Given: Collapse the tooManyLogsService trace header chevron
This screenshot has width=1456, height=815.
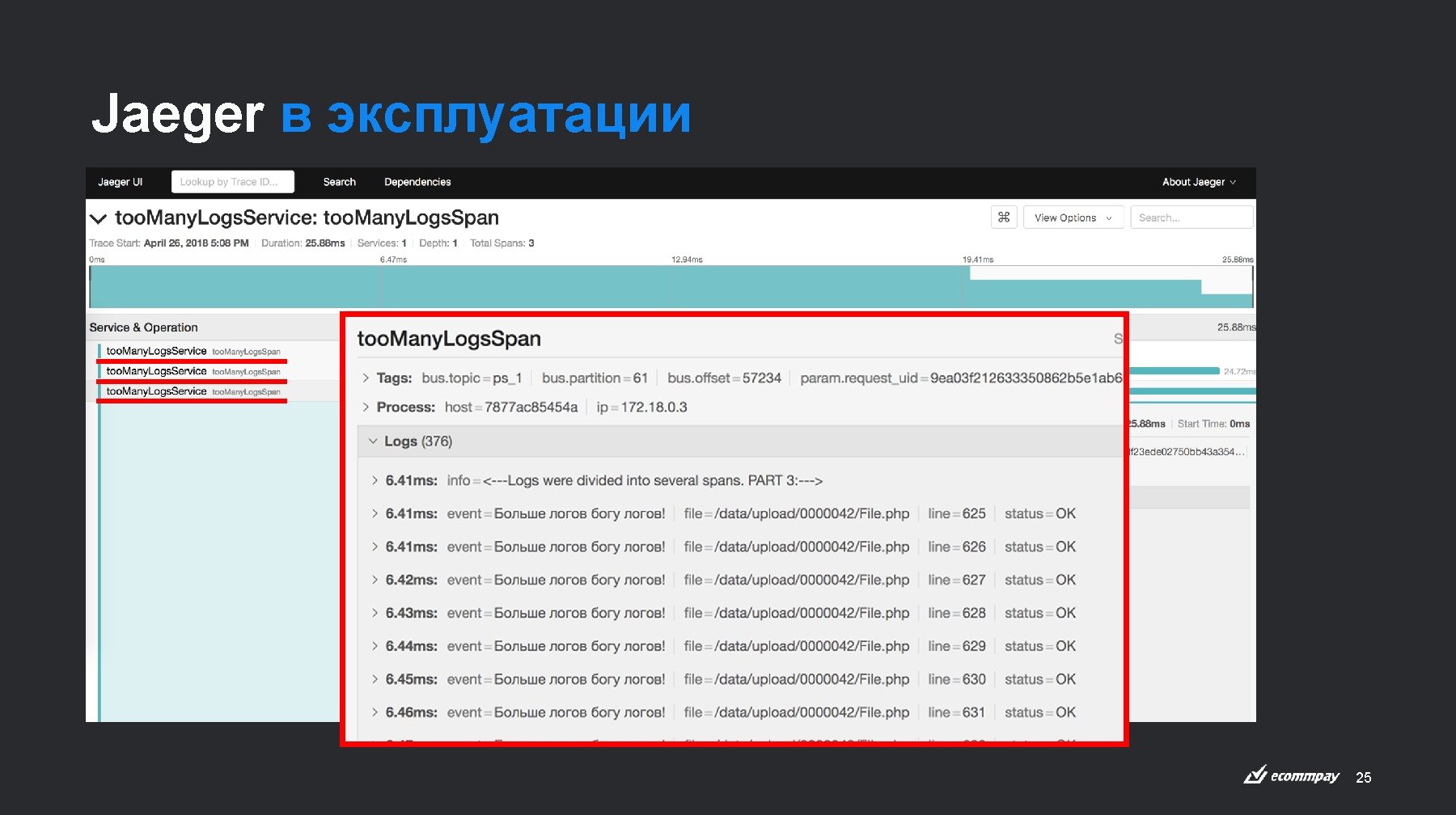Looking at the screenshot, I should coord(98,218).
